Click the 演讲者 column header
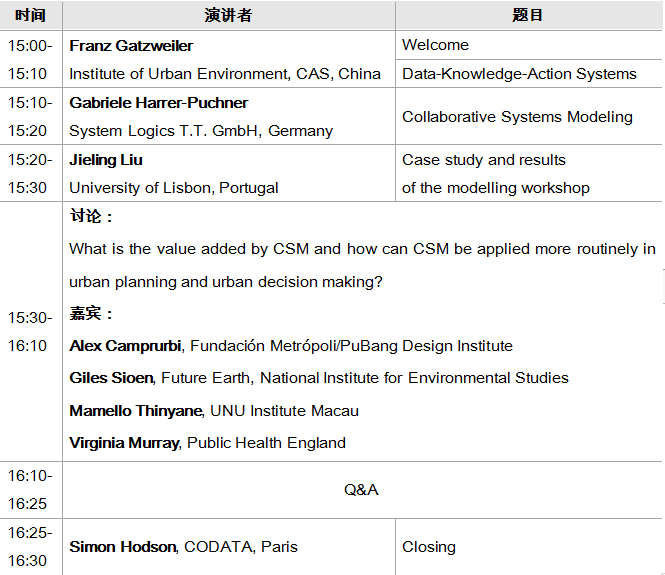 [x=228, y=15]
